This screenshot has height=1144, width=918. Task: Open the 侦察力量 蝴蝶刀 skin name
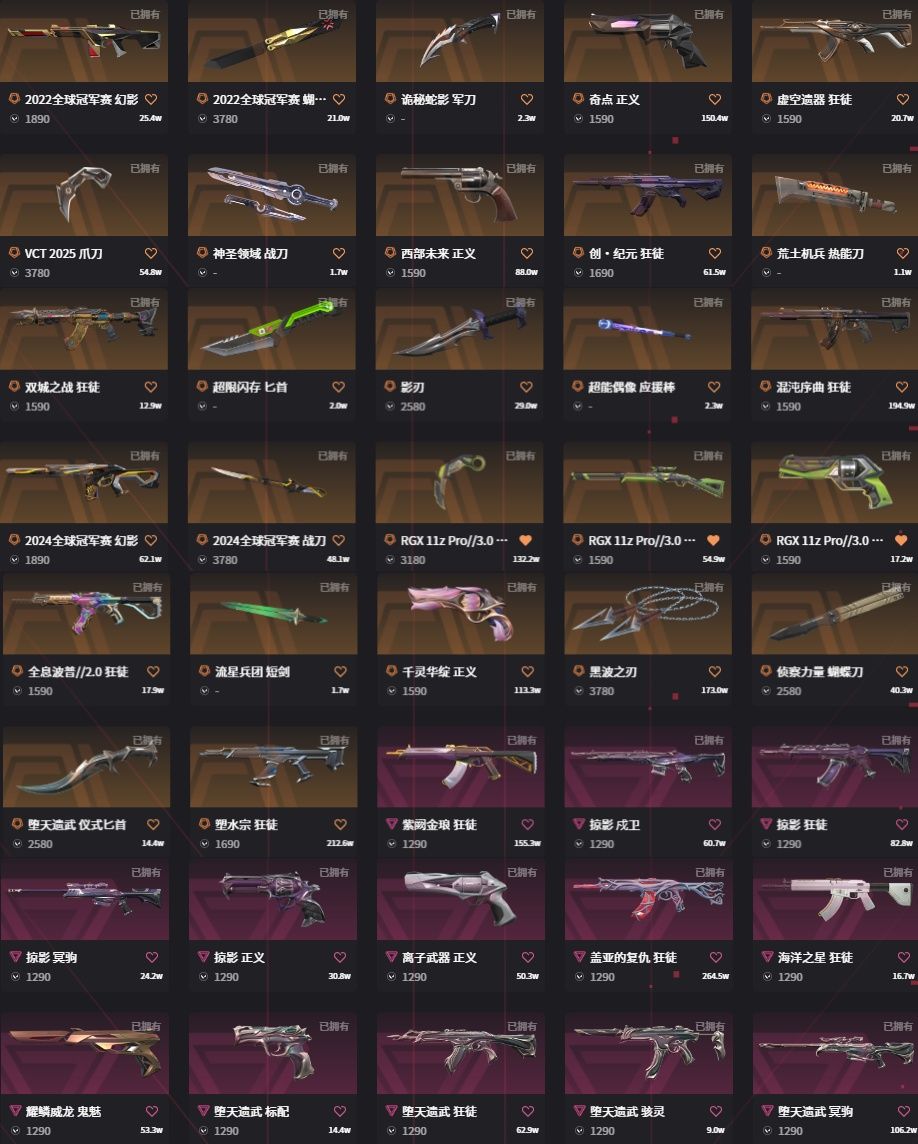819,672
